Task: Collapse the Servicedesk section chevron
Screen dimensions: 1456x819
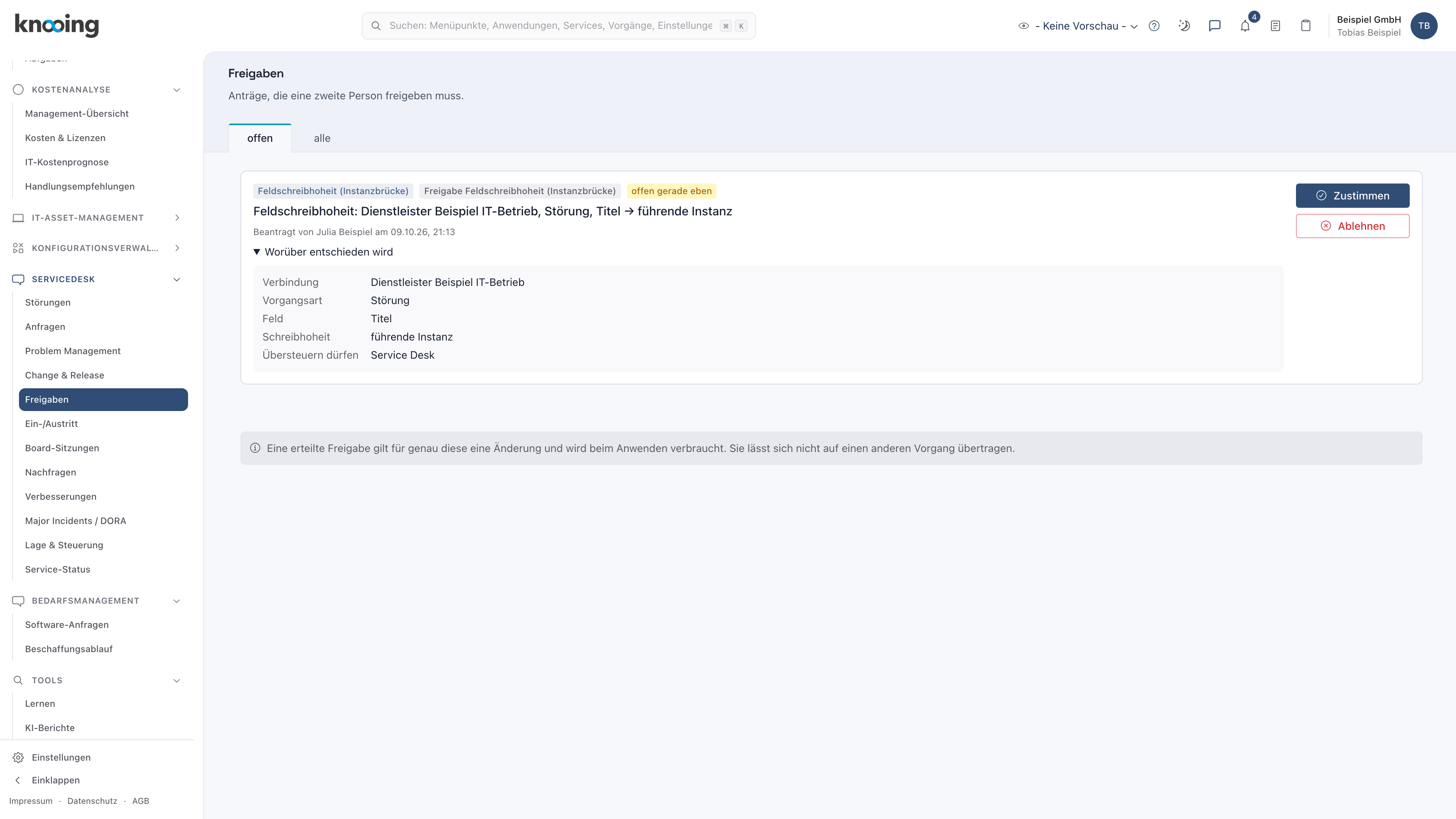Action: (177, 280)
